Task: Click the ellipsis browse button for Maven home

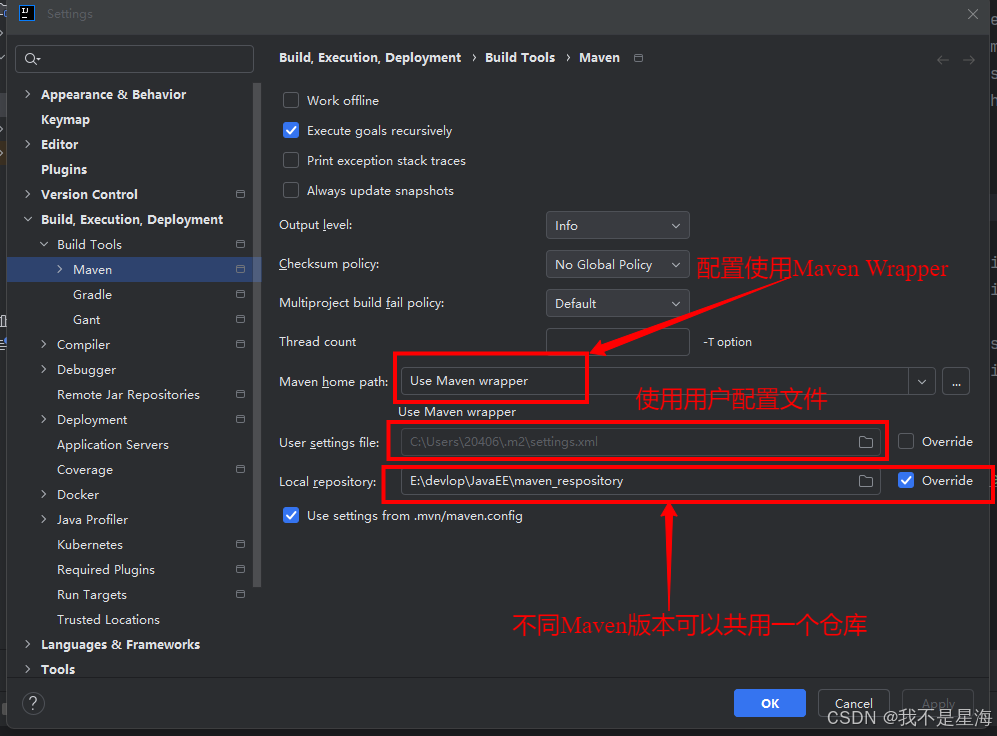Action: (956, 382)
